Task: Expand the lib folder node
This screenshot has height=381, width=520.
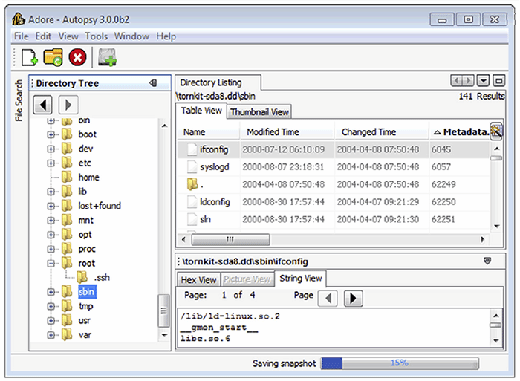Action: (x=51, y=192)
